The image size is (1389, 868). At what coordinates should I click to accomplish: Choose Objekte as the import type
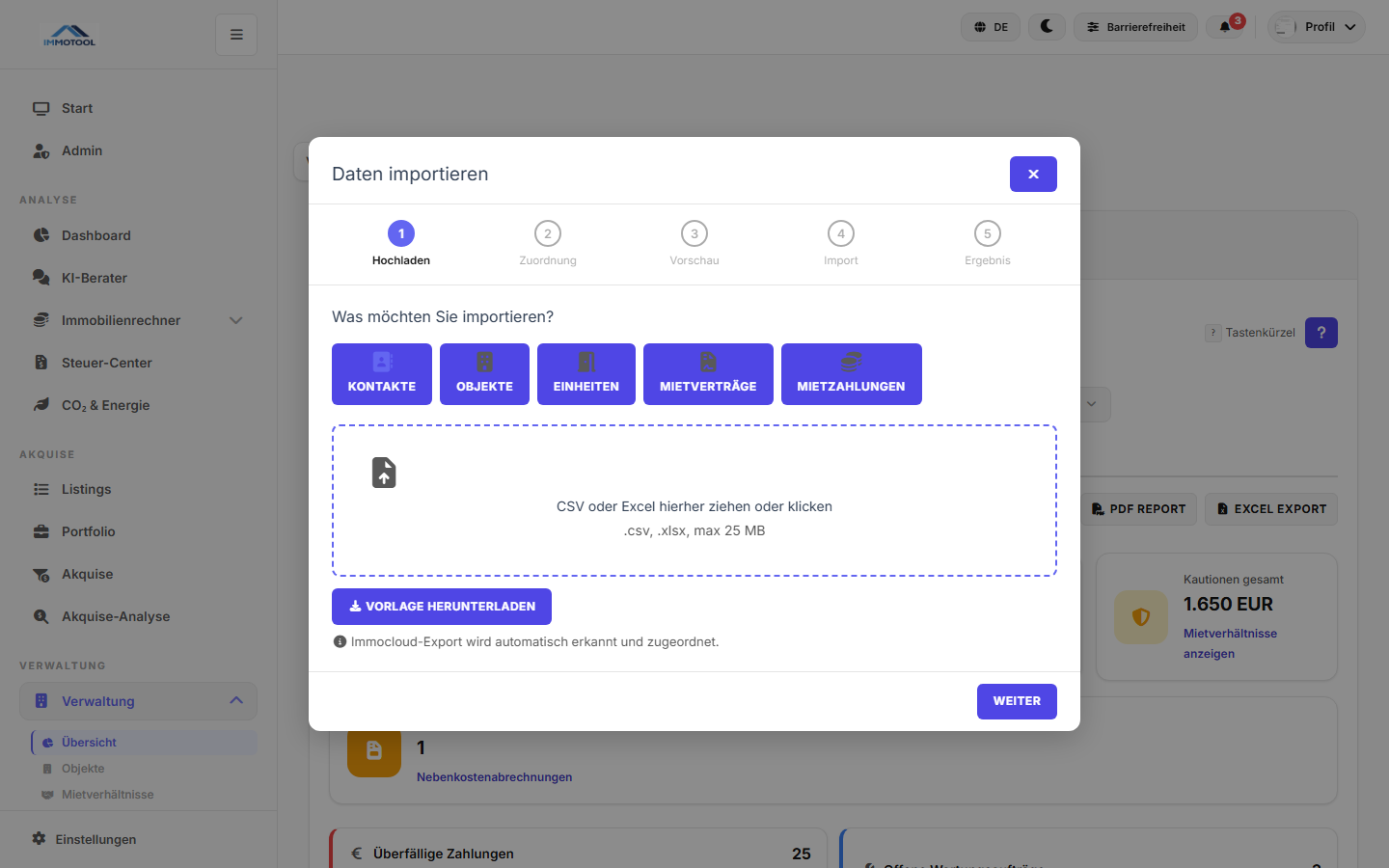point(484,374)
